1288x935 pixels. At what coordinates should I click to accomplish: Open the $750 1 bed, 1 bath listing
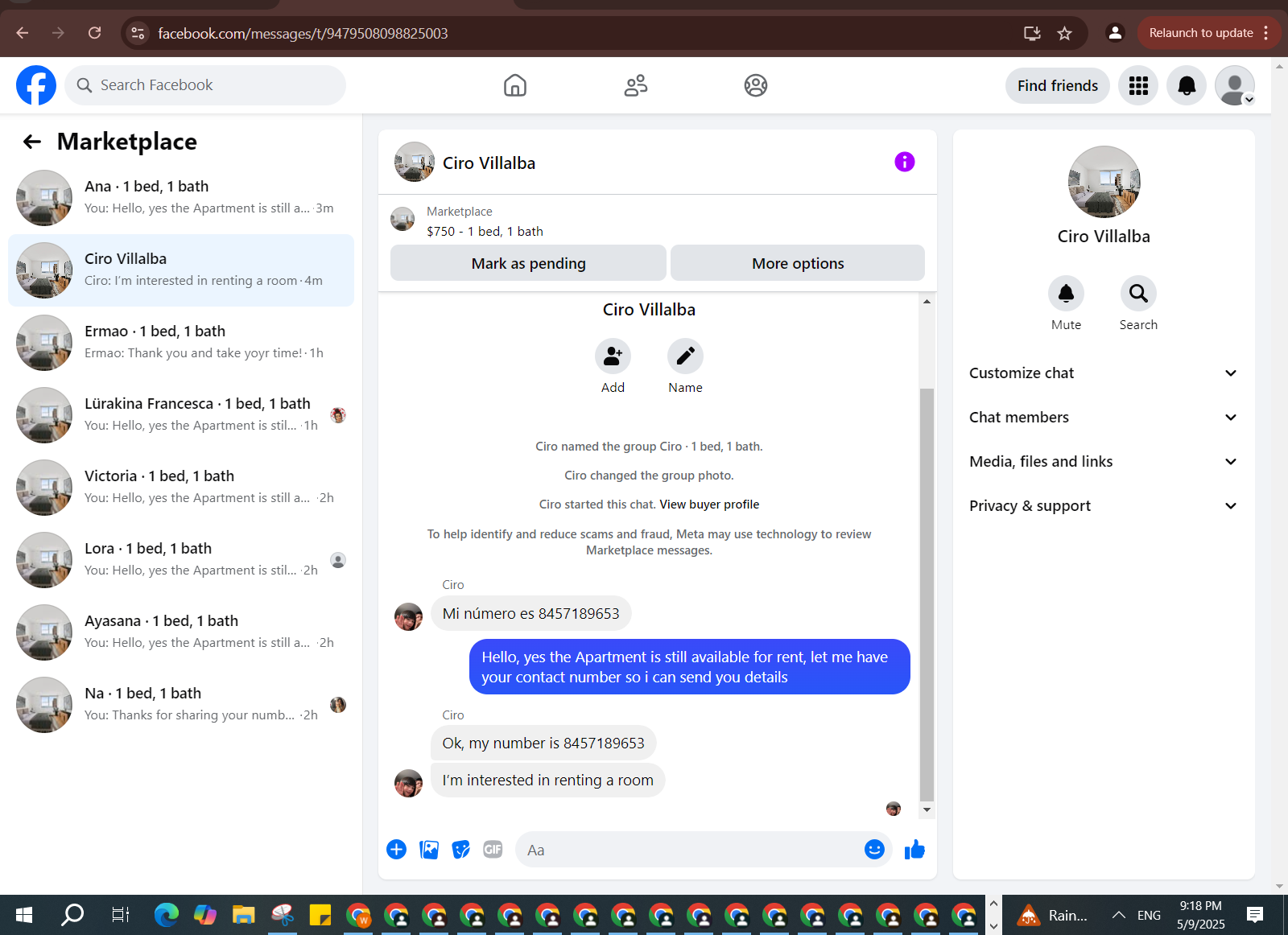(485, 231)
